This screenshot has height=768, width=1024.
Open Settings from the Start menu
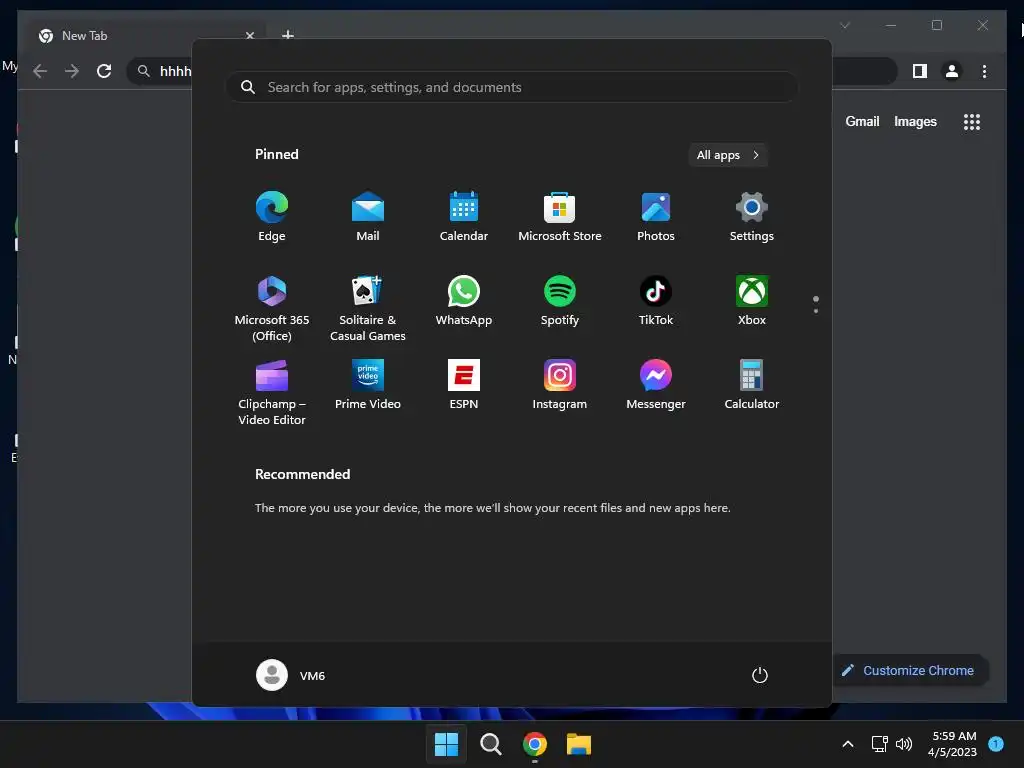(752, 217)
